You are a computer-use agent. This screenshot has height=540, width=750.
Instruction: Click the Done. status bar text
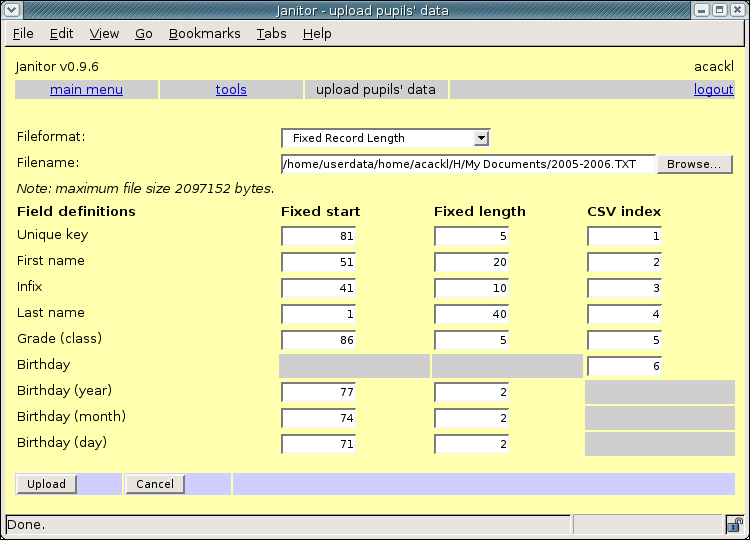[26, 525]
